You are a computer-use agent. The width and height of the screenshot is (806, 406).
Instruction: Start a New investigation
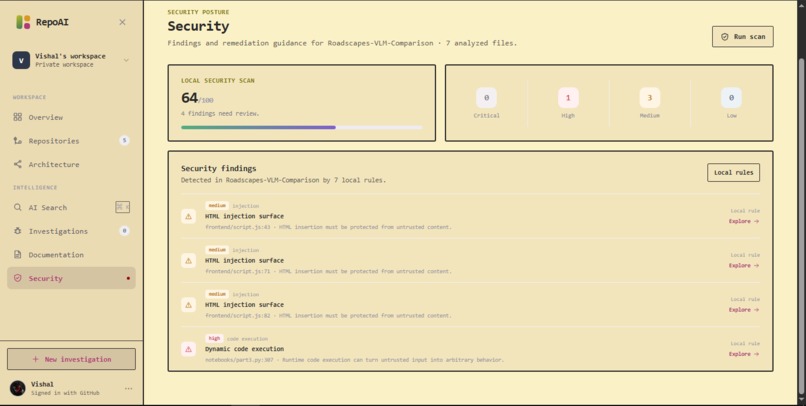point(71,359)
